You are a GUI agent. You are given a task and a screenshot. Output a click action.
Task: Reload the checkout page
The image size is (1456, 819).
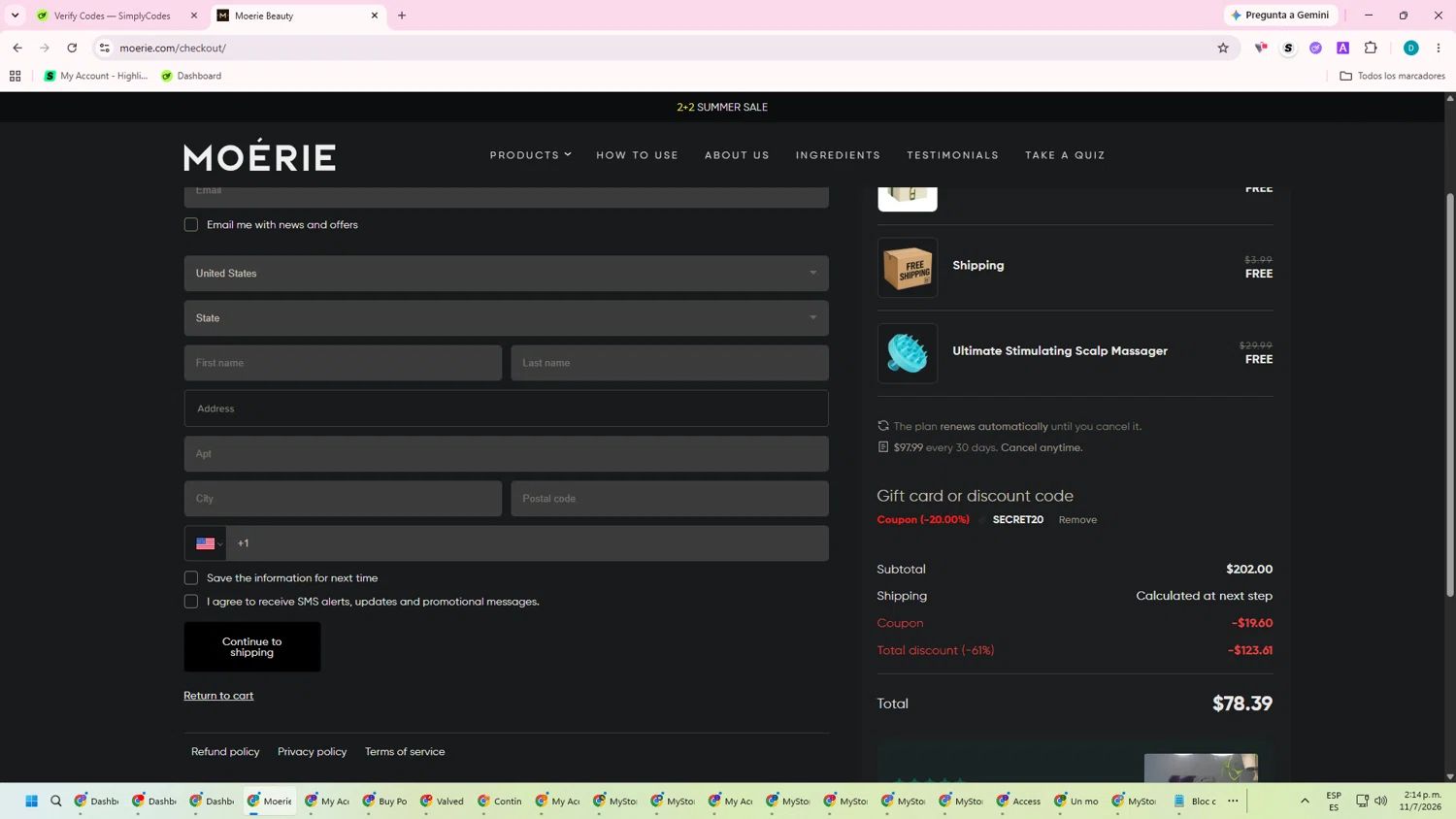point(72,48)
